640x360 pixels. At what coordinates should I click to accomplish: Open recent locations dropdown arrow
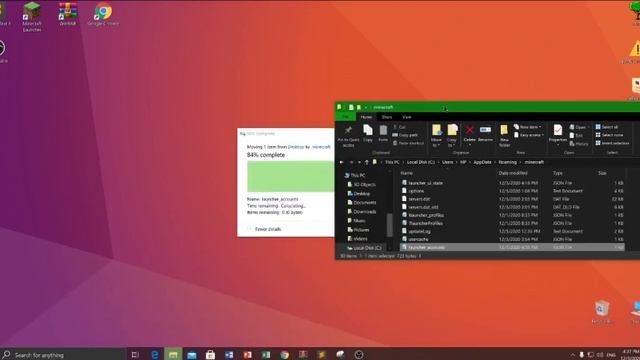tap(359, 162)
